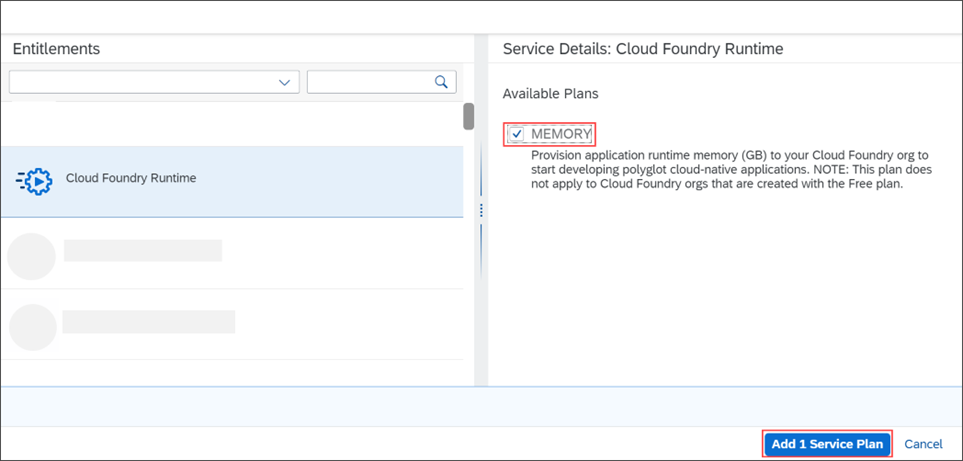Focus the entitlements search input field
This screenshot has width=963, height=461.
[370, 82]
